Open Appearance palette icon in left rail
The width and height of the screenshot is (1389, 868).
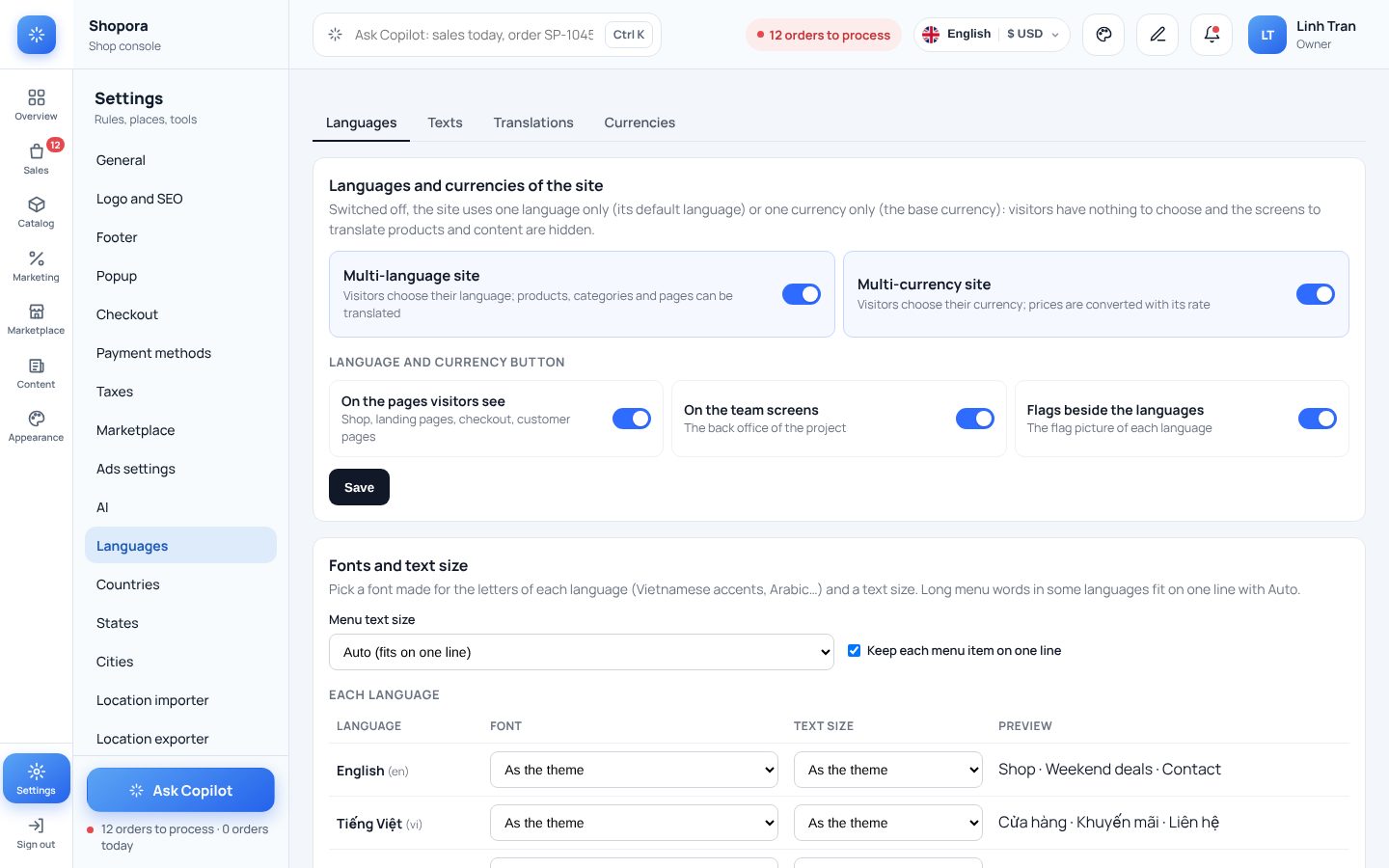tap(36, 426)
